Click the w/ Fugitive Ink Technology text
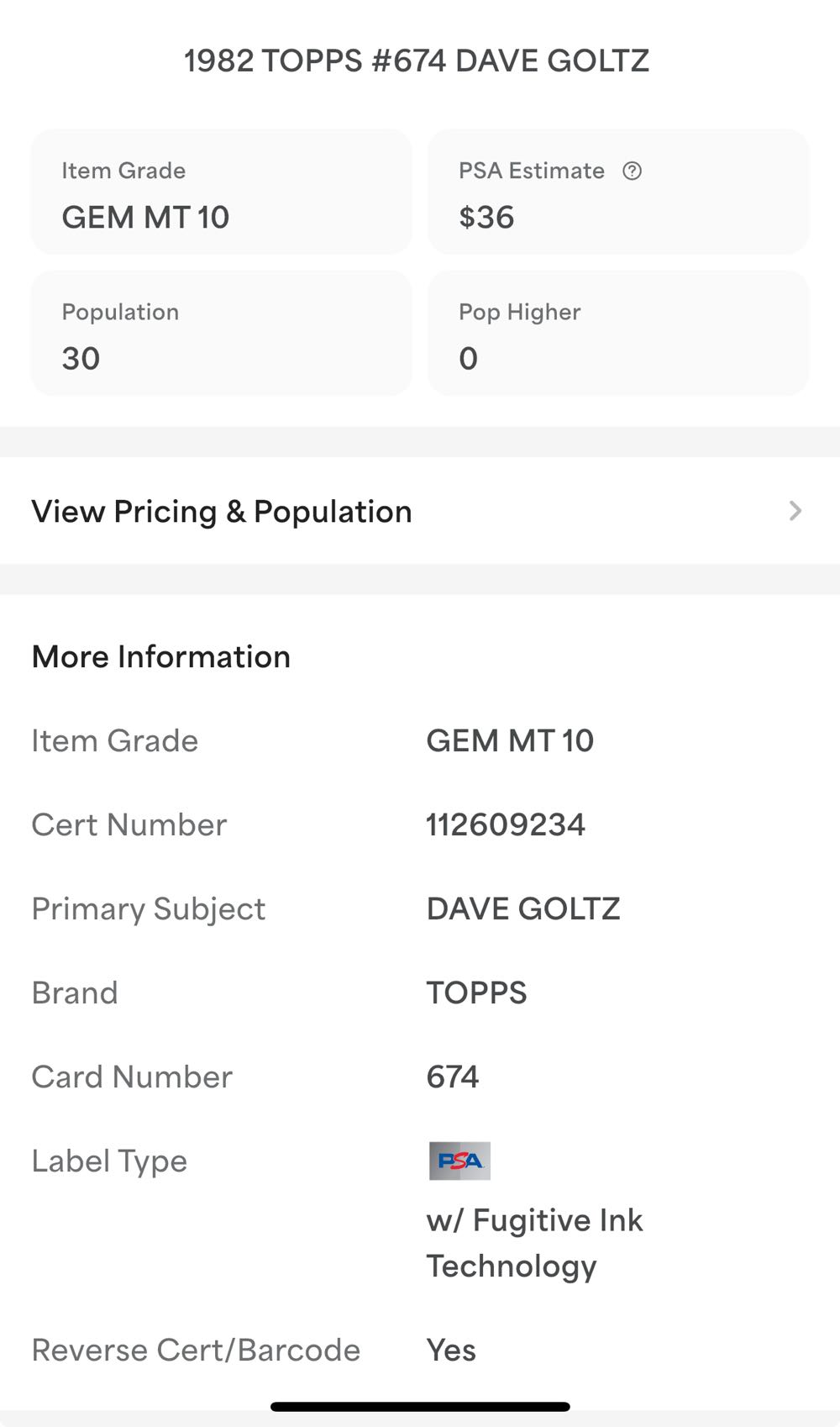 534,1243
